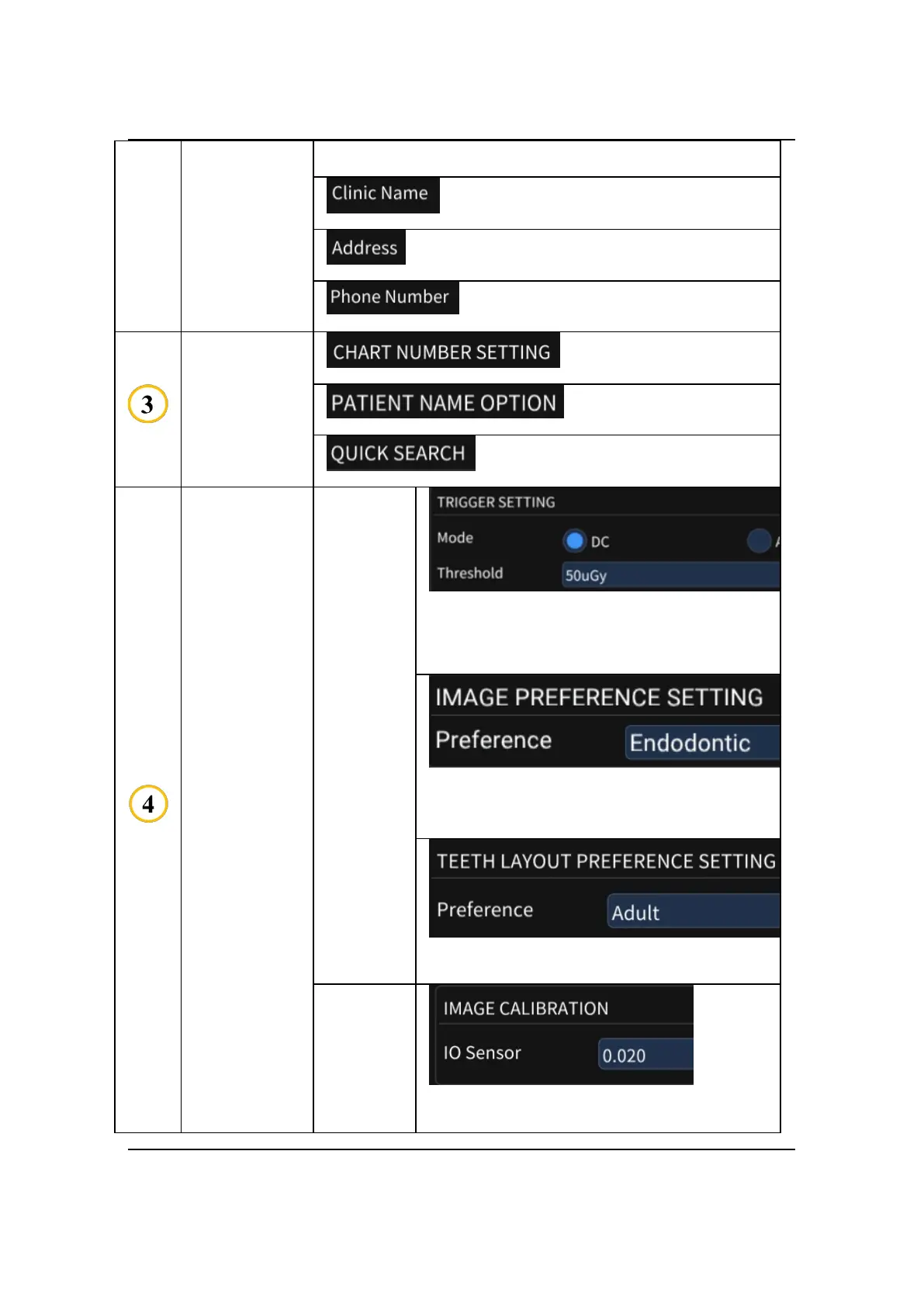This screenshot has height=1307, width=924.
Task: Select the Phone Number label
Action: click(x=390, y=297)
